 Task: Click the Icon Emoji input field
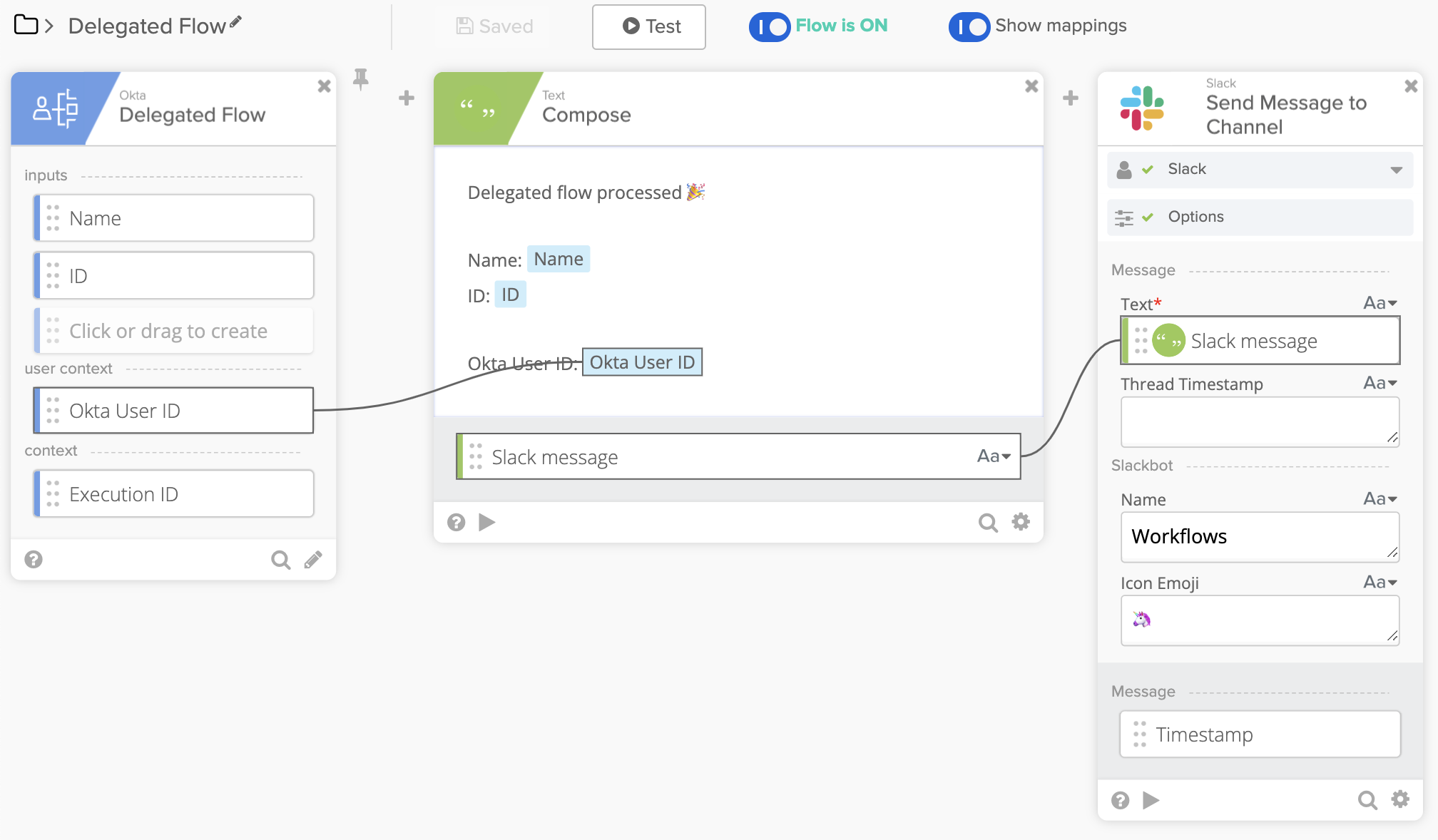(1260, 620)
